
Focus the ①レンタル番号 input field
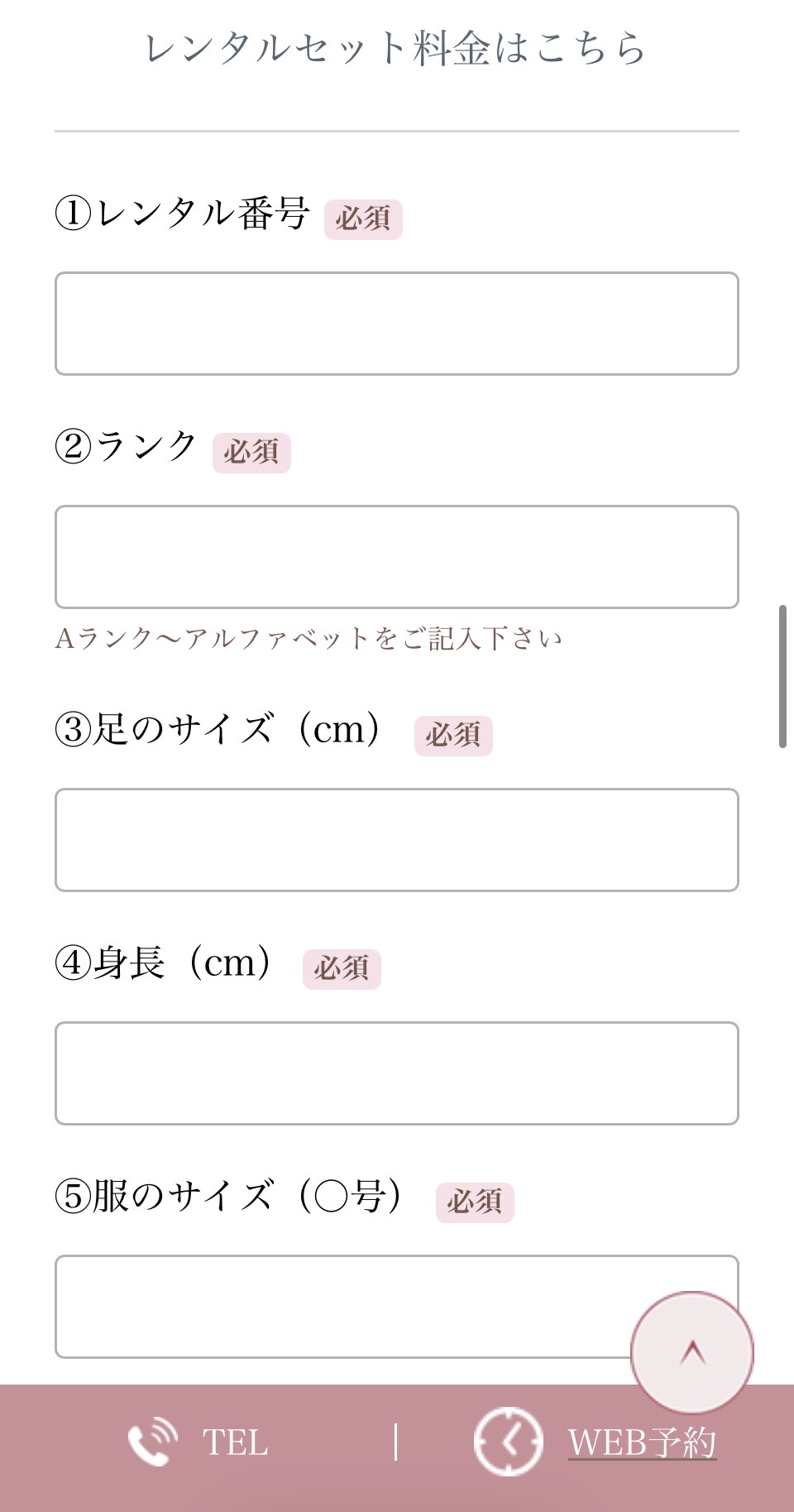[396, 324]
